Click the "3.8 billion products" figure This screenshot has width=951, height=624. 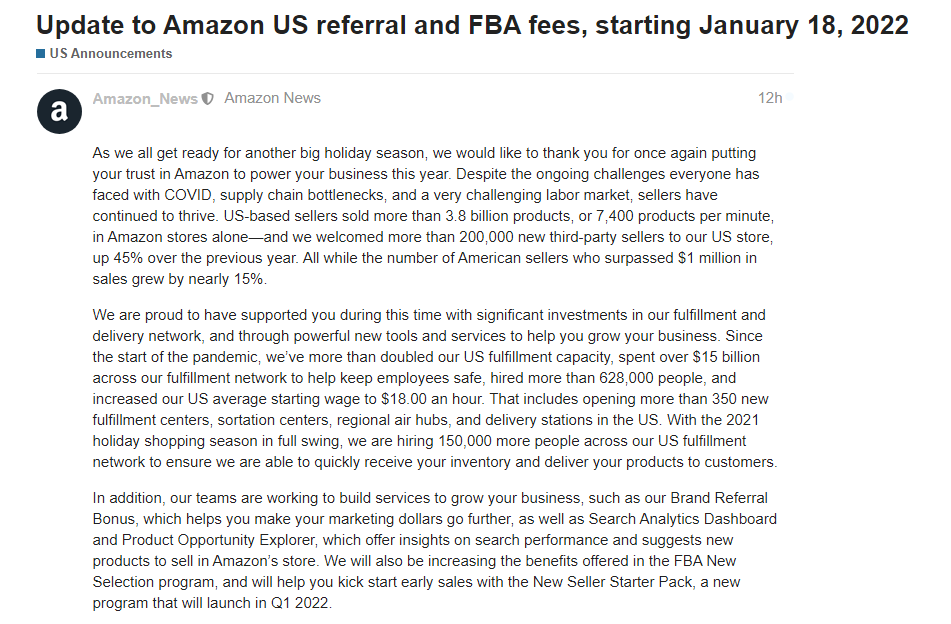tap(509, 216)
